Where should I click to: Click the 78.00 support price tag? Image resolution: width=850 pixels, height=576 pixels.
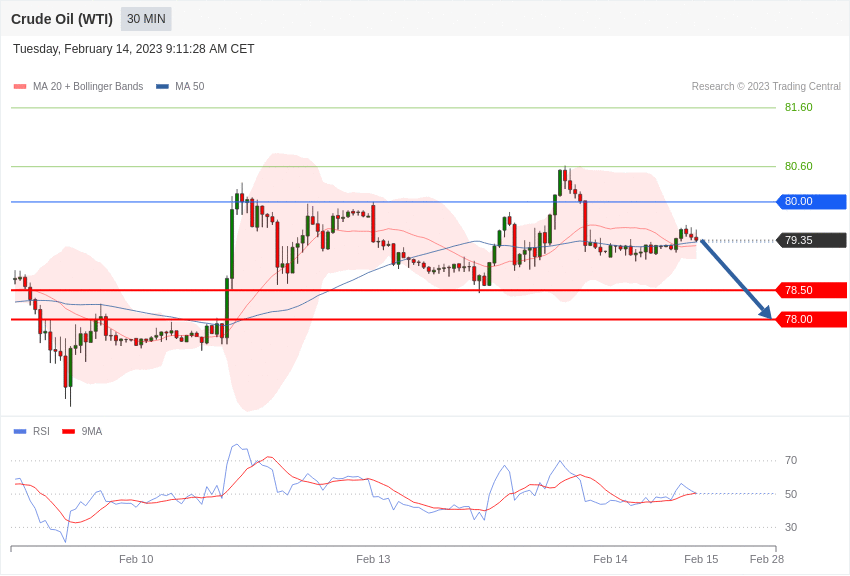click(x=812, y=320)
